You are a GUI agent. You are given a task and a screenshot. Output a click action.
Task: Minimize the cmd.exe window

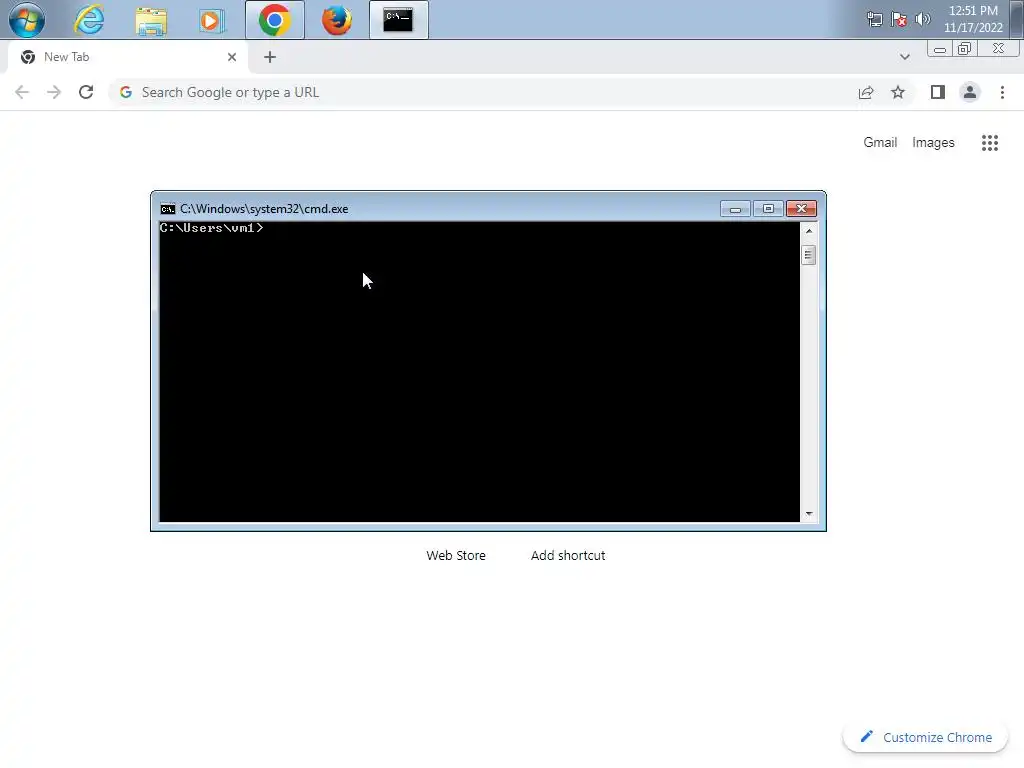pos(735,209)
